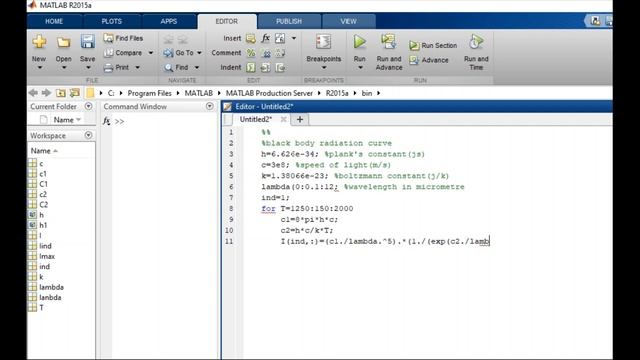This screenshot has height=360, width=640.
Task: Click the Breakpoints icon
Action: coord(323,42)
